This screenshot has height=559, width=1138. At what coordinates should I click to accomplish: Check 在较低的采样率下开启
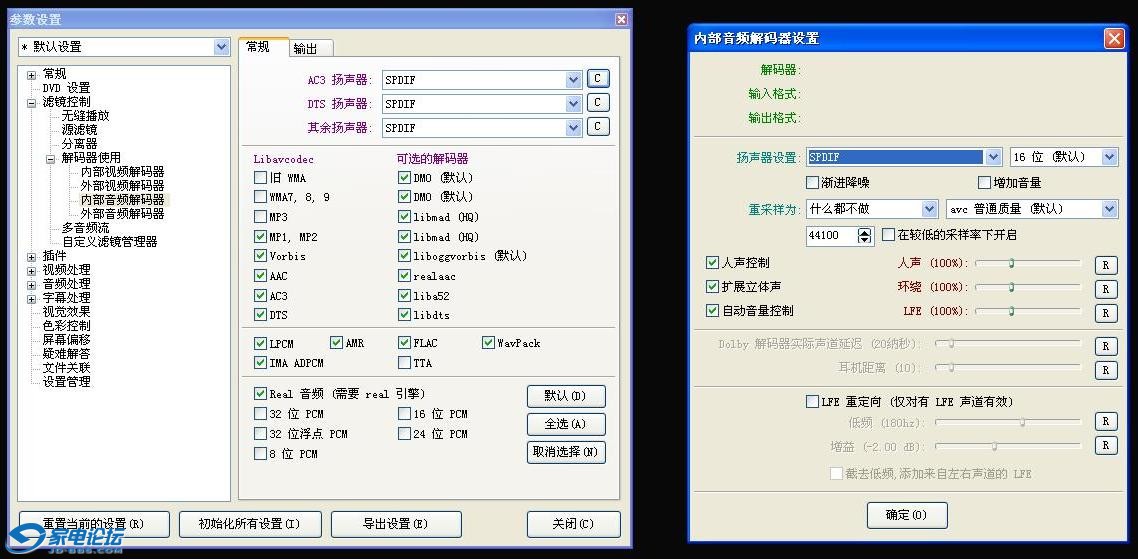click(x=888, y=234)
